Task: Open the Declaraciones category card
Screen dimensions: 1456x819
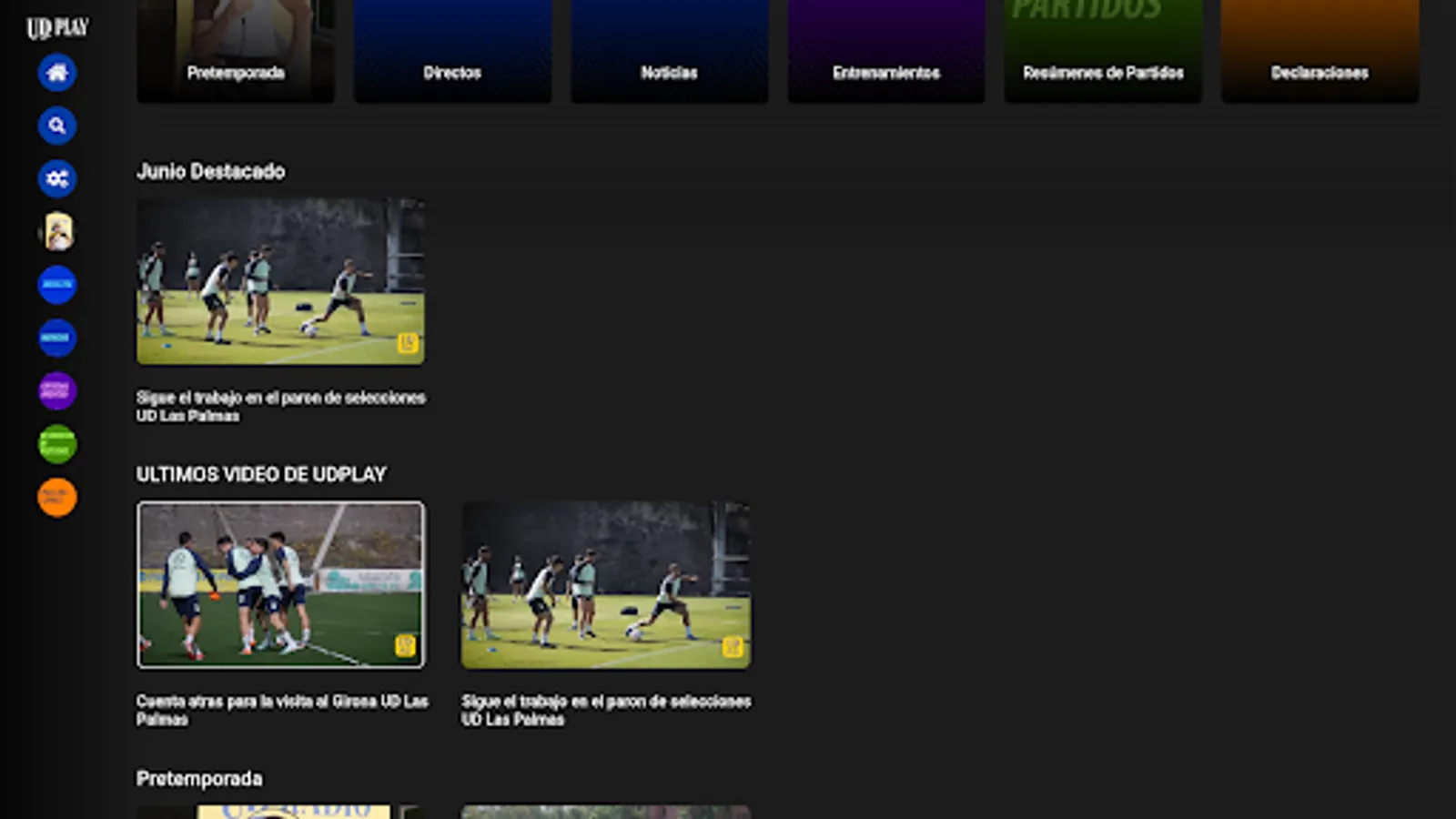Action: point(1319,51)
